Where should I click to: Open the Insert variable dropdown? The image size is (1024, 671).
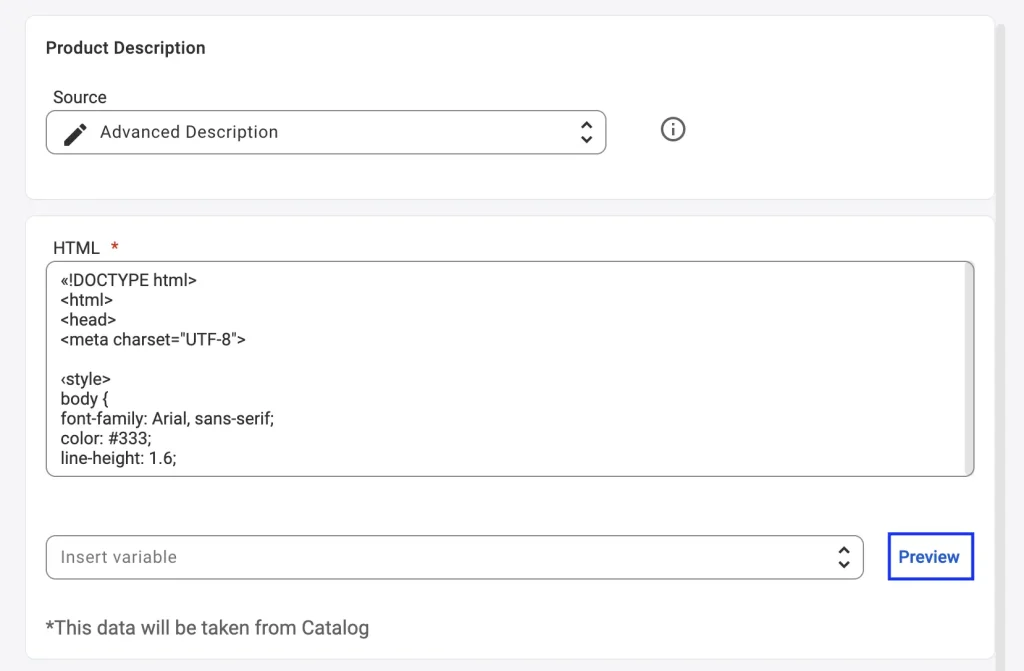coord(440,557)
